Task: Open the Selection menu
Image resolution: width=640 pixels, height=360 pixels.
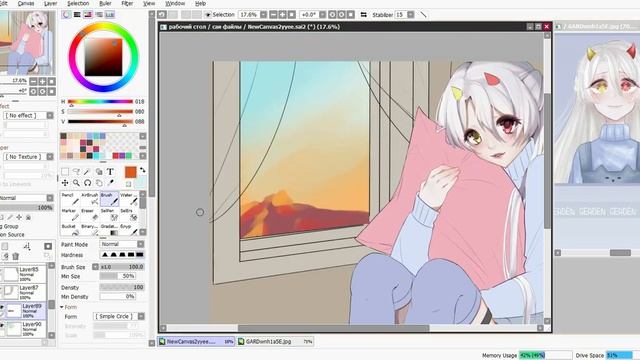Action: [x=78, y=3]
